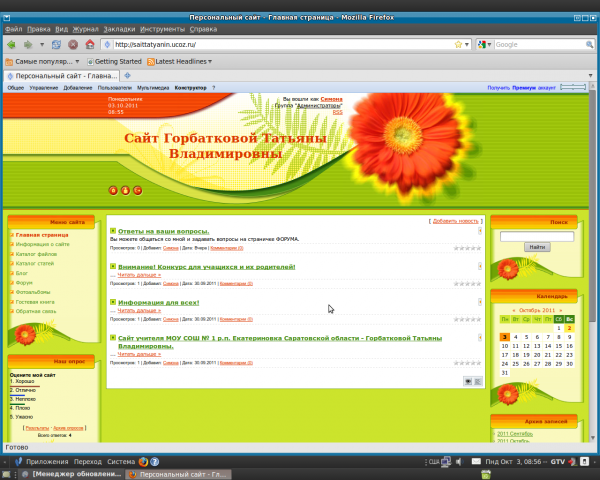
Task: Click the Forward navigation arrow
Action: 28,44
